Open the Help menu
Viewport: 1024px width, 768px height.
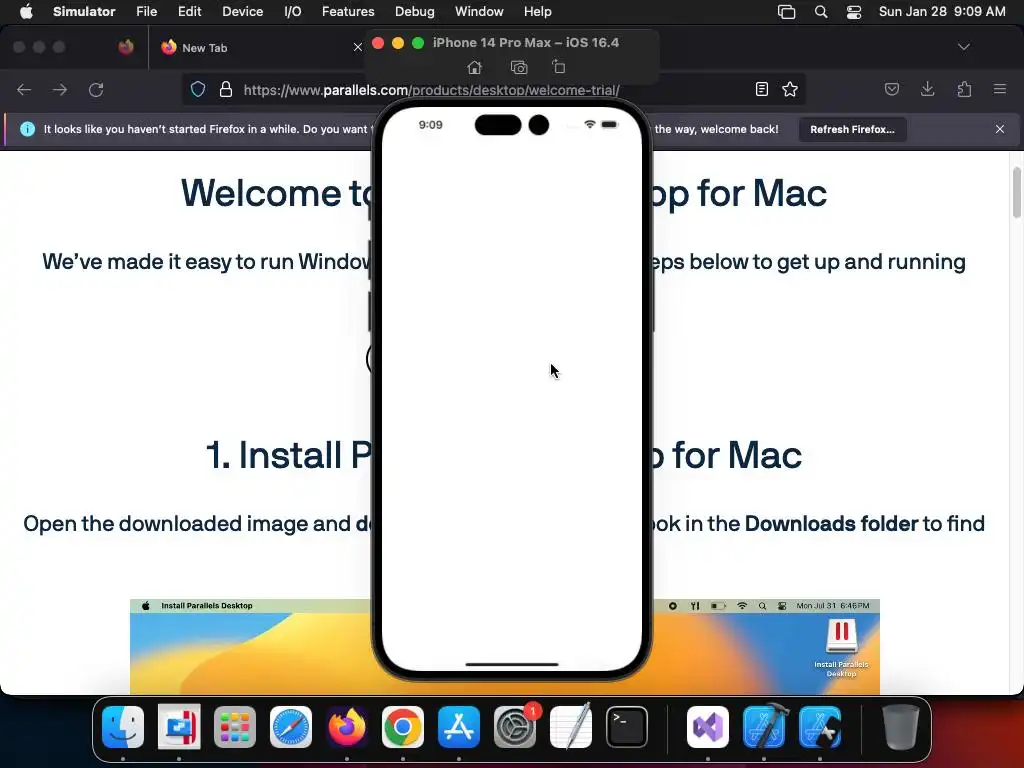pyautogui.click(x=537, y=11)
